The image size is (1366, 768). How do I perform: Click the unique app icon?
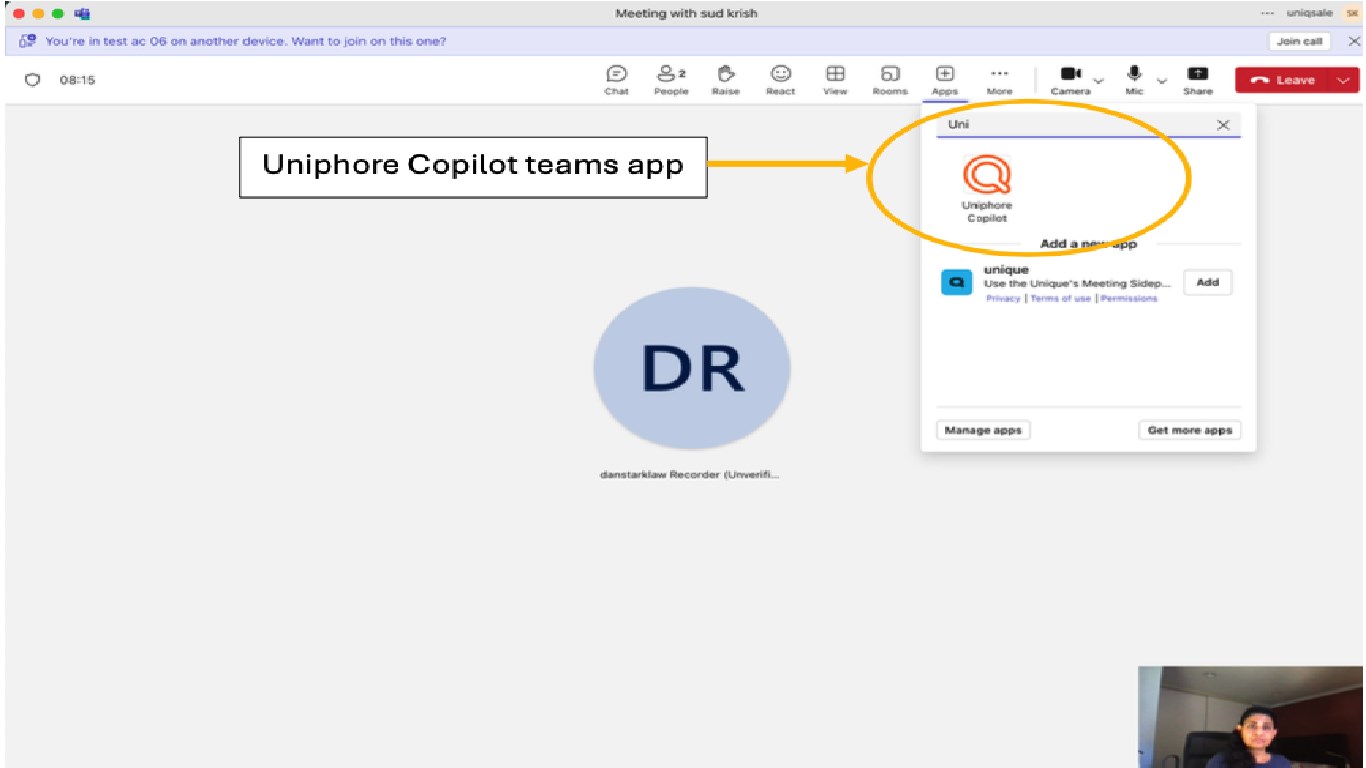(x=957, y=283)
